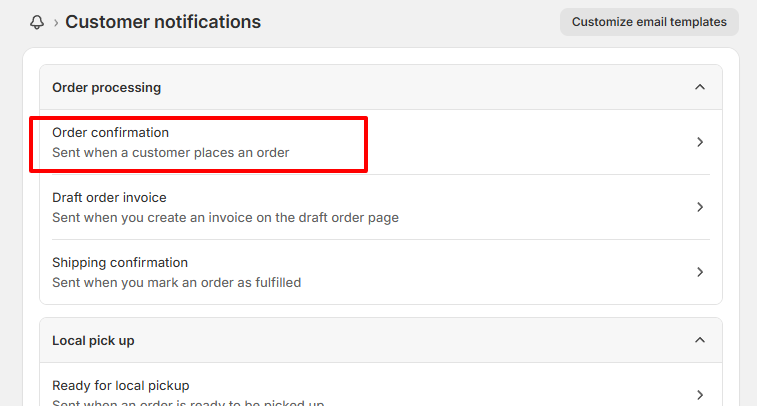This screenshot has height=406, width=757.
Task: Click the Customer notifications page heading
Action: coord(163,22)
